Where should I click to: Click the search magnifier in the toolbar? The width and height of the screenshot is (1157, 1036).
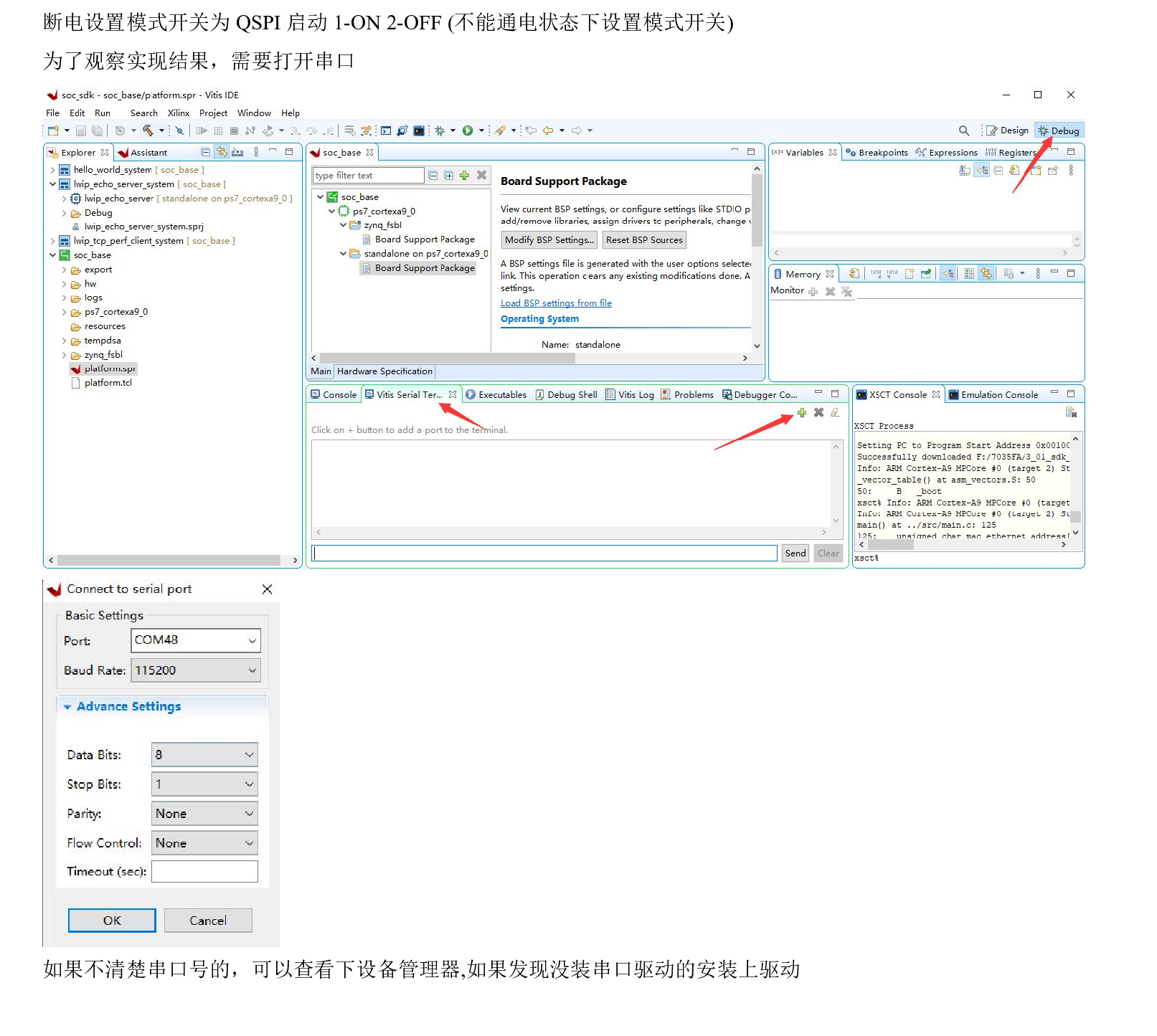(964, 130)
